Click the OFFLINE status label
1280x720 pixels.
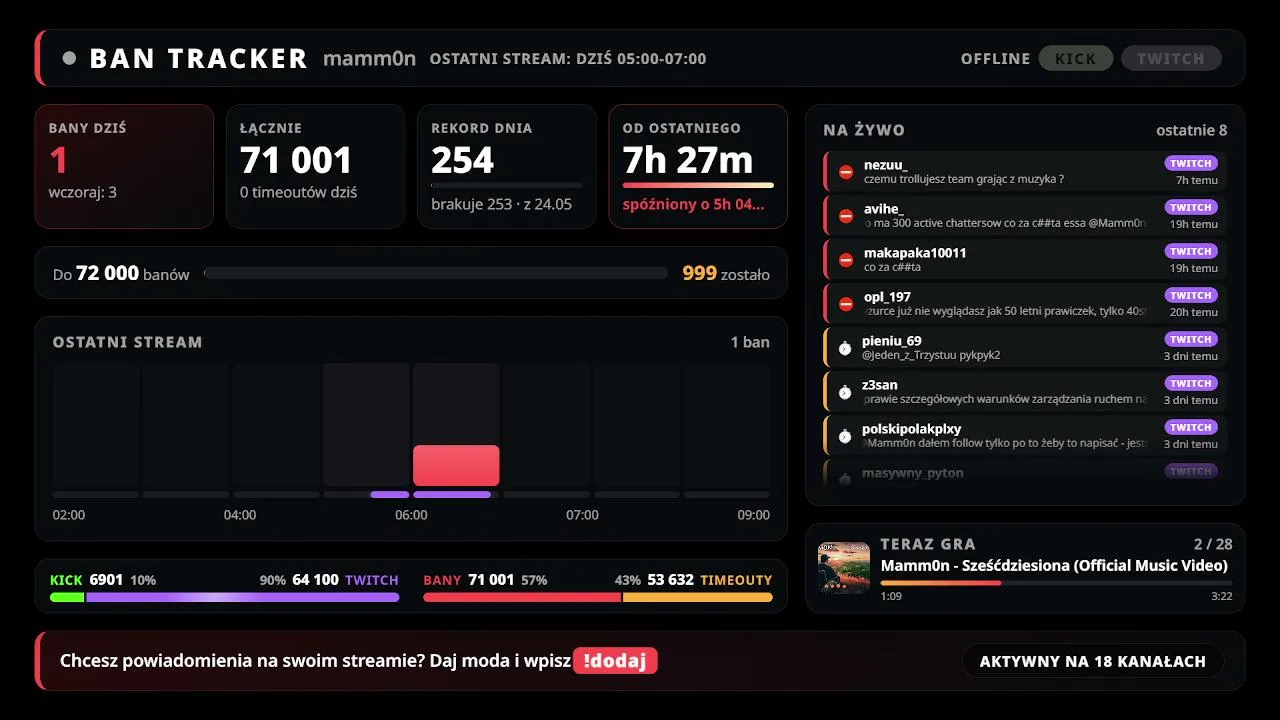[x=995, y=59]
